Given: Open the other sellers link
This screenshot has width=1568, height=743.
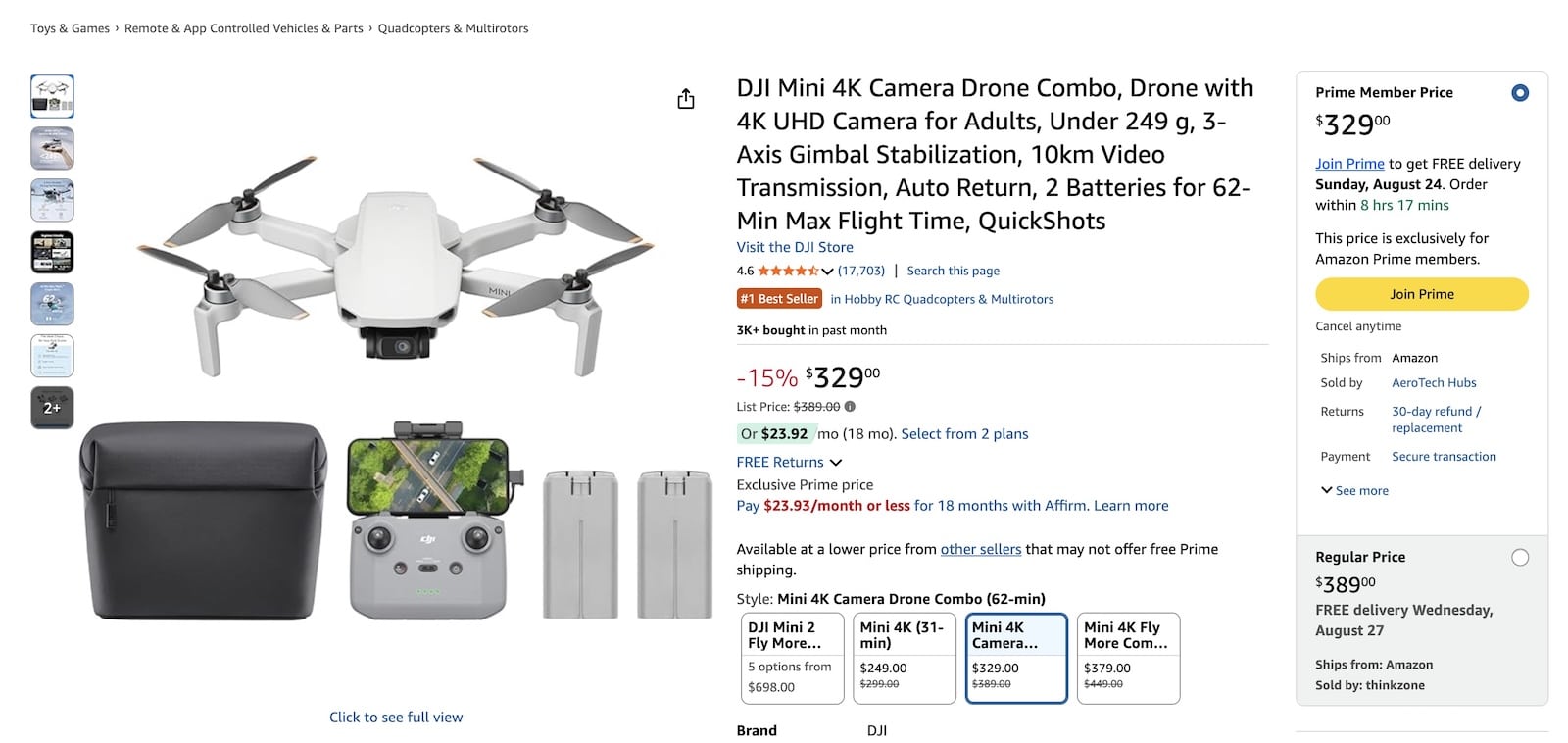Looking at the screenshot, I should pos(981,549).
